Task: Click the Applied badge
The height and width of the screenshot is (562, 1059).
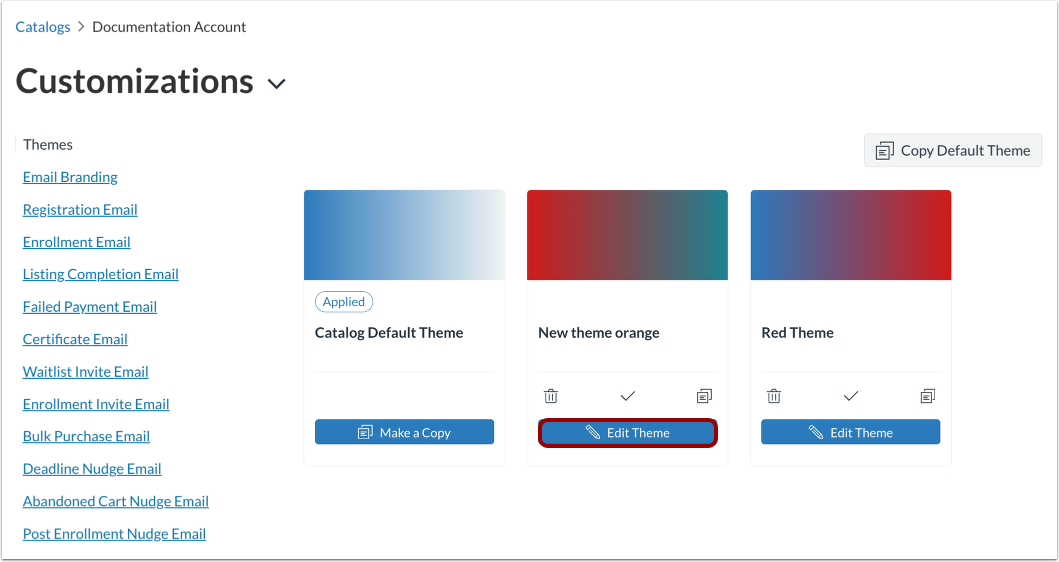Action: click(x=344, y=302)
